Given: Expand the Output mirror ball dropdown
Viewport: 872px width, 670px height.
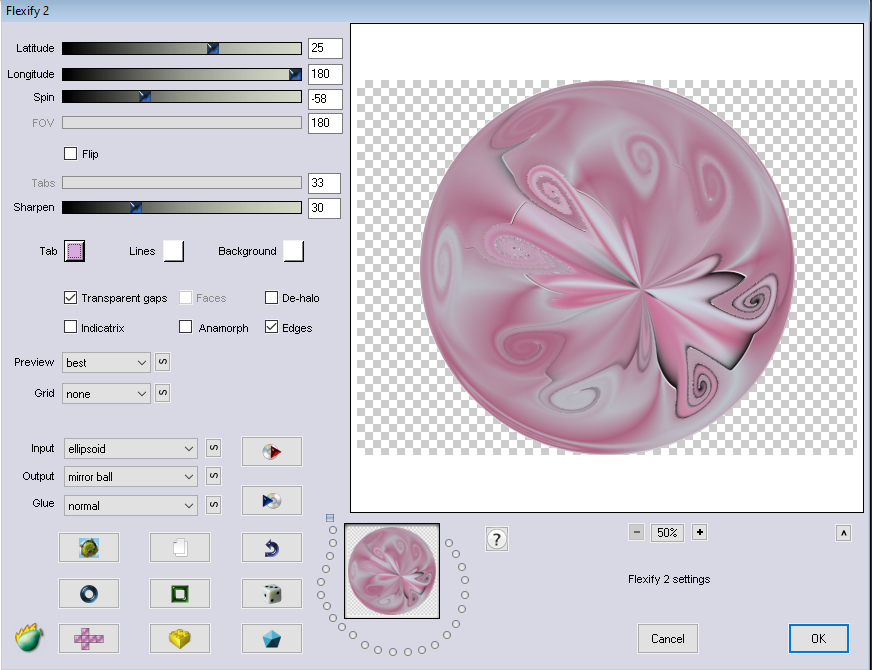Looking at the screenshot, I should coord(130,477).
